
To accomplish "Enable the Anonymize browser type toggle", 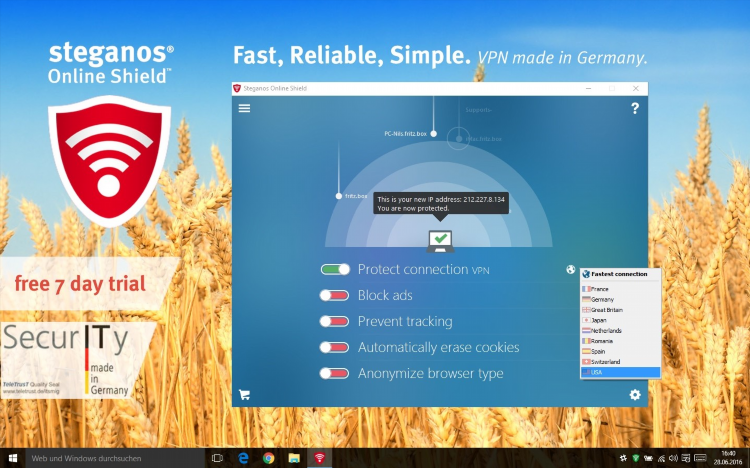I will tap(334, 373).
